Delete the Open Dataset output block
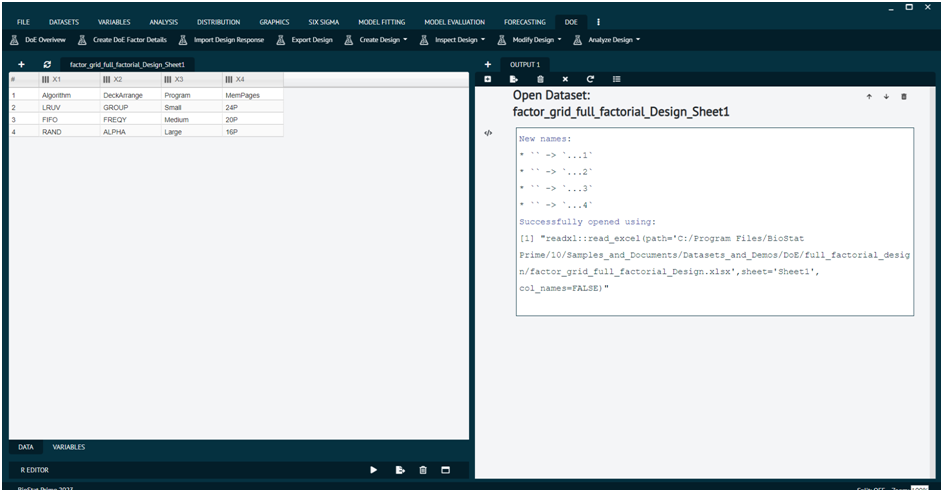This screenshot has height=492, width=943. pos(903,96)
